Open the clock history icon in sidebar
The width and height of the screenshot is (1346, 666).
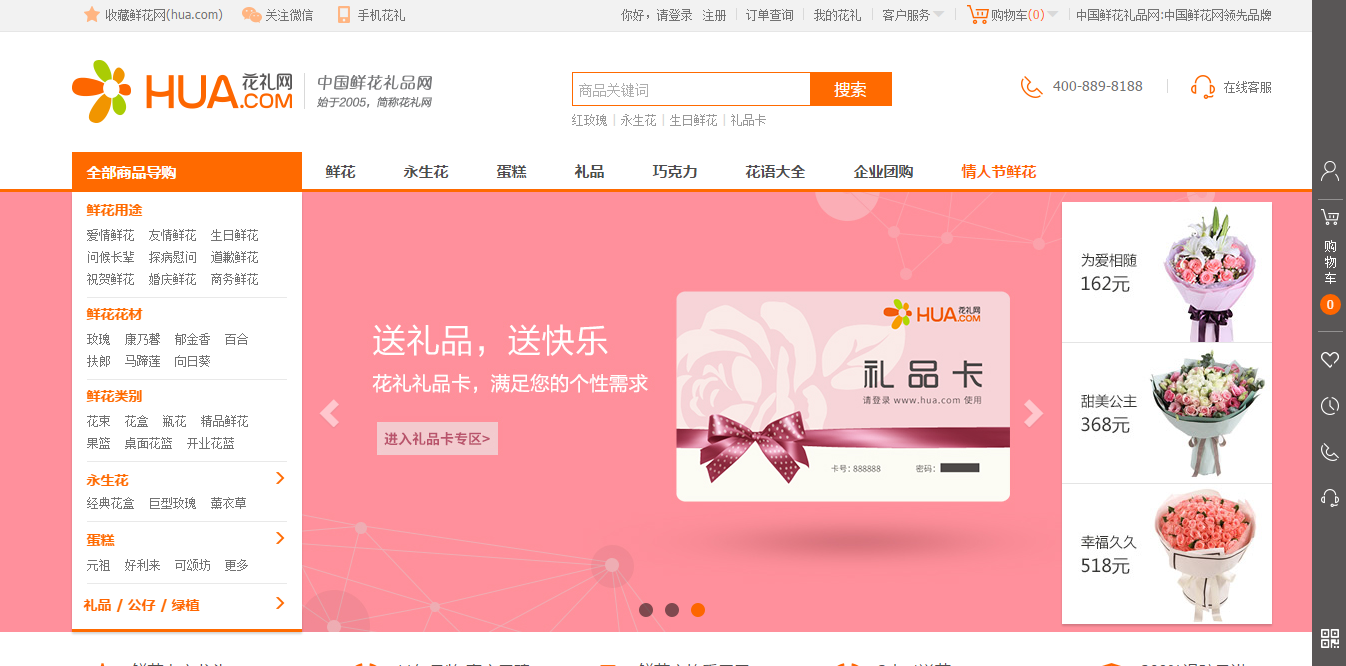(x=1329, y=405)
